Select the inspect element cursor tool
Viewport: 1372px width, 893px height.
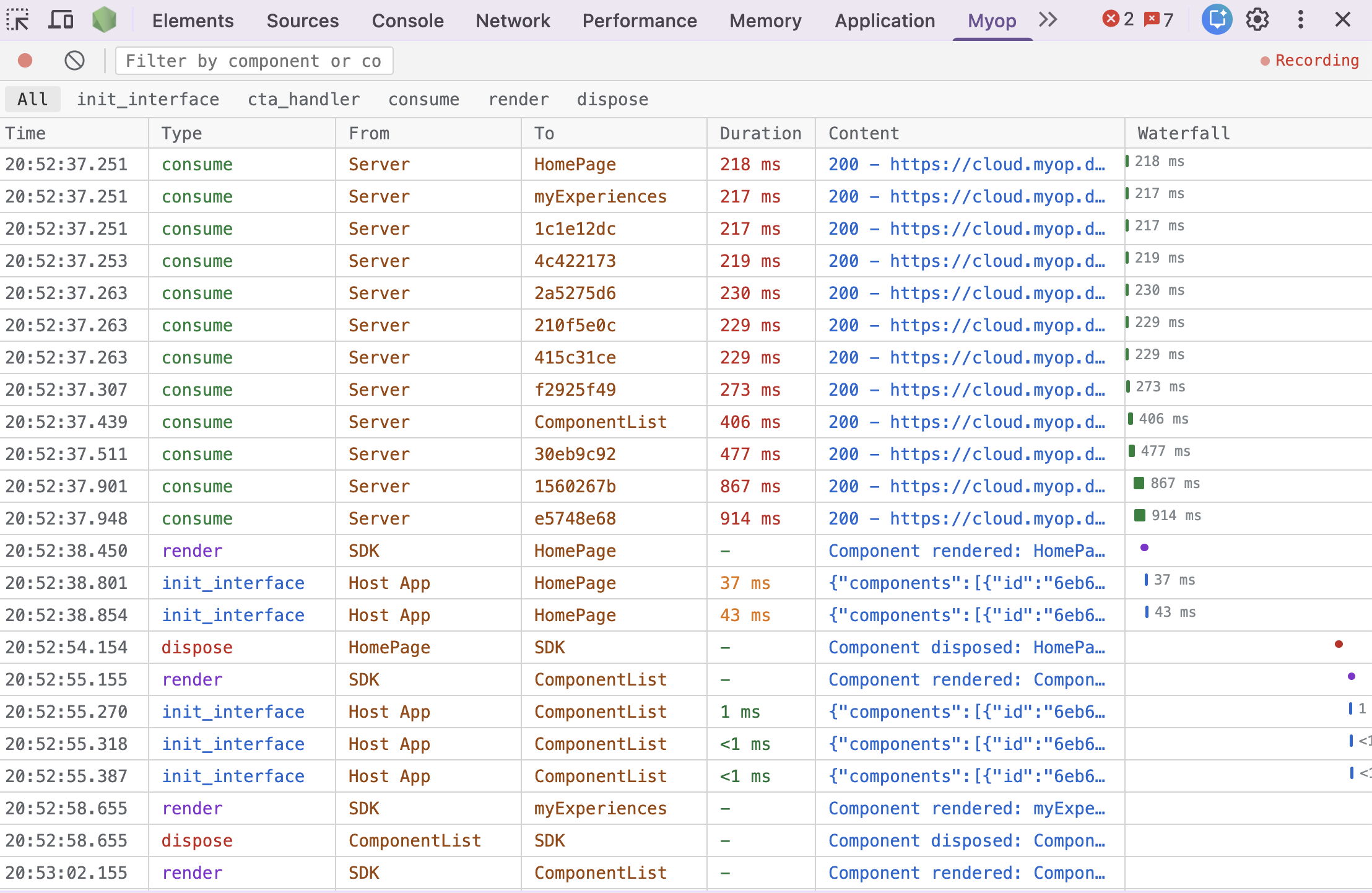[x=17, y=19]
